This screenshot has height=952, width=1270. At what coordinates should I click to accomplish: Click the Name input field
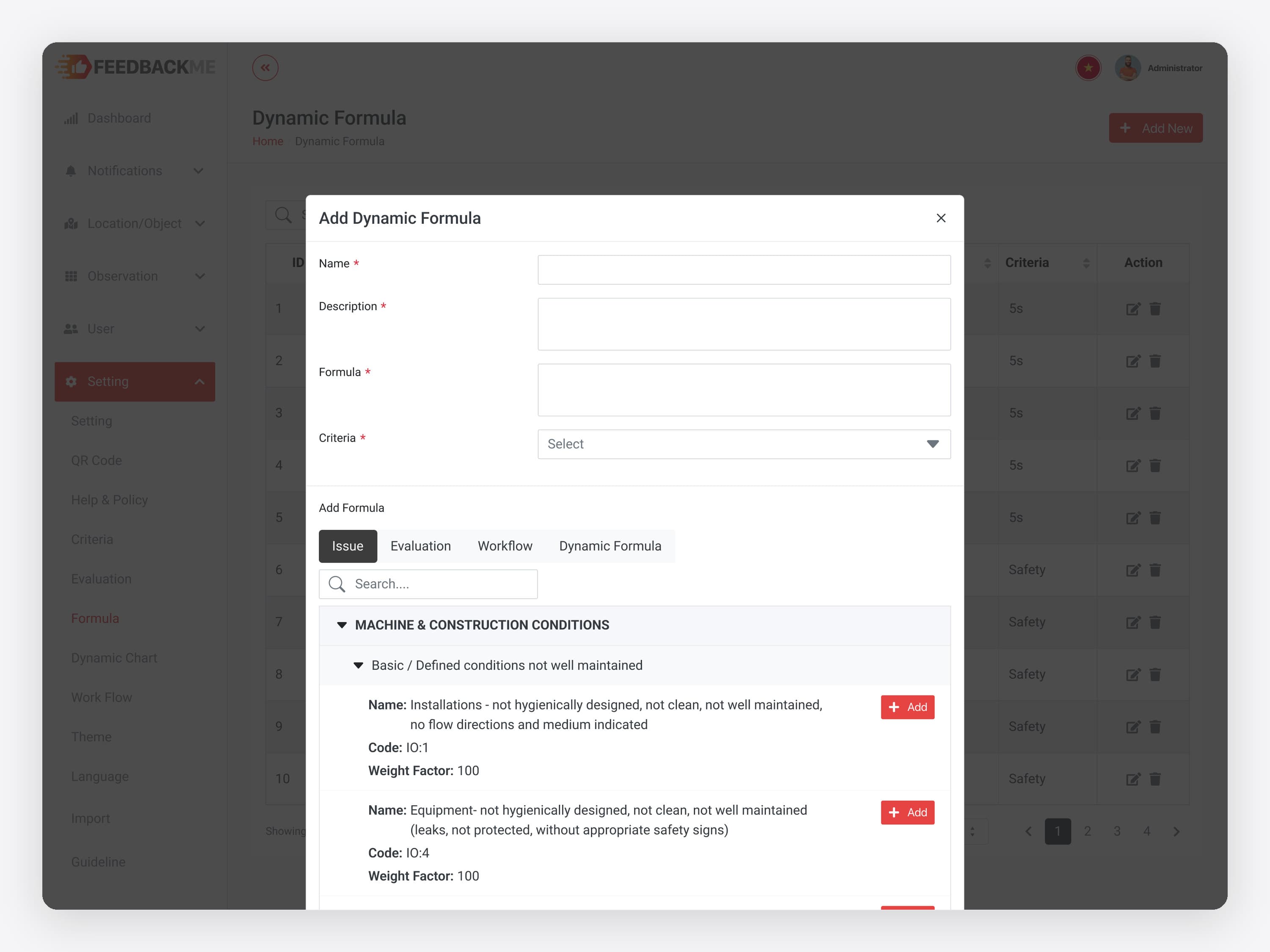click(x=743, y=270)
